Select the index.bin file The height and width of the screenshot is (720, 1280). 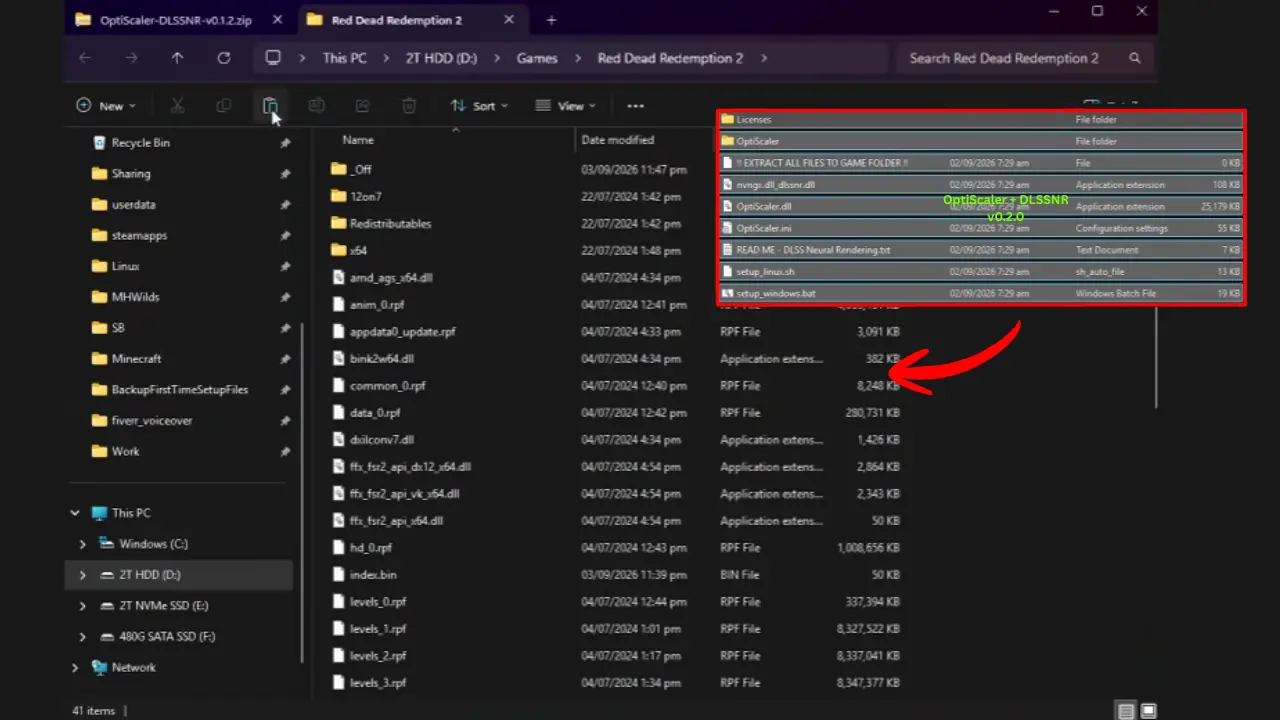(x=373, y=575)
